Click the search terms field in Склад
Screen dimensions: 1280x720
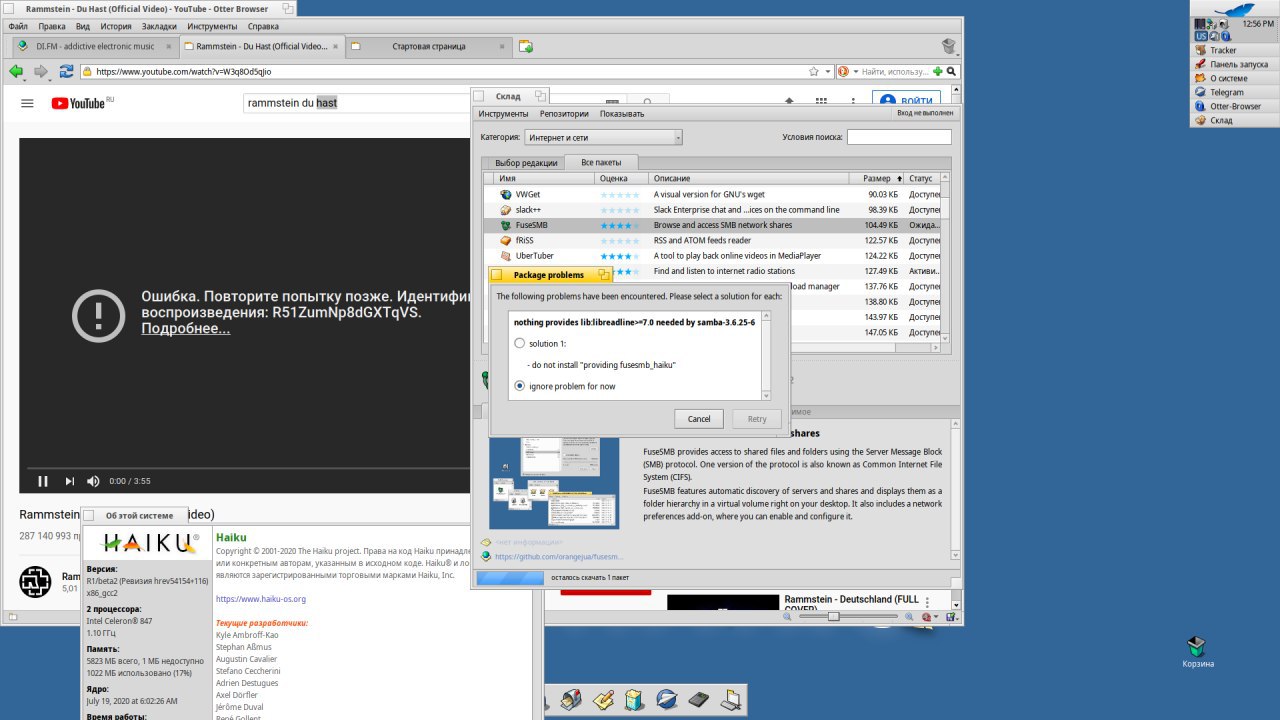pyautogui.click(x=898, y=137)
